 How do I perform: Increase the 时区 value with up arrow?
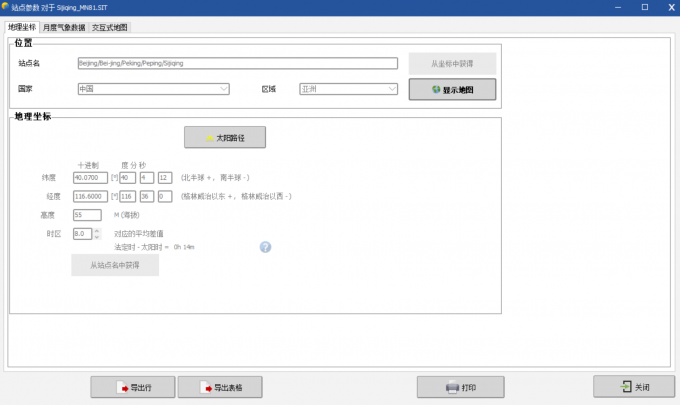(97, 231)
